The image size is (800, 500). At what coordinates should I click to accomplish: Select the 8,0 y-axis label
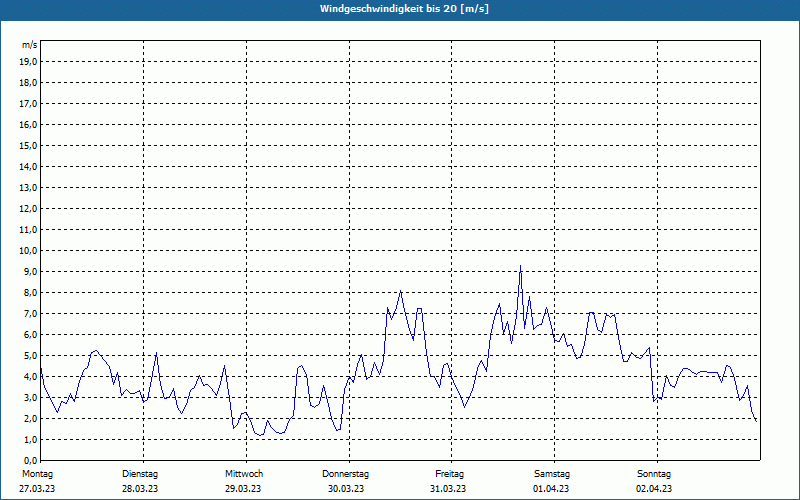coord(30,293)
